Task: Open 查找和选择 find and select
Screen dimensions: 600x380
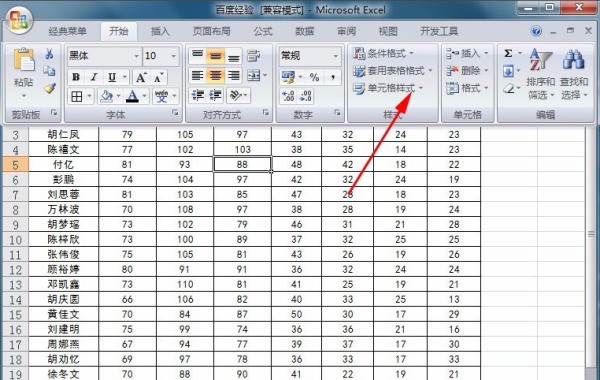Action: pyautogui.click(x=574, y=74)
